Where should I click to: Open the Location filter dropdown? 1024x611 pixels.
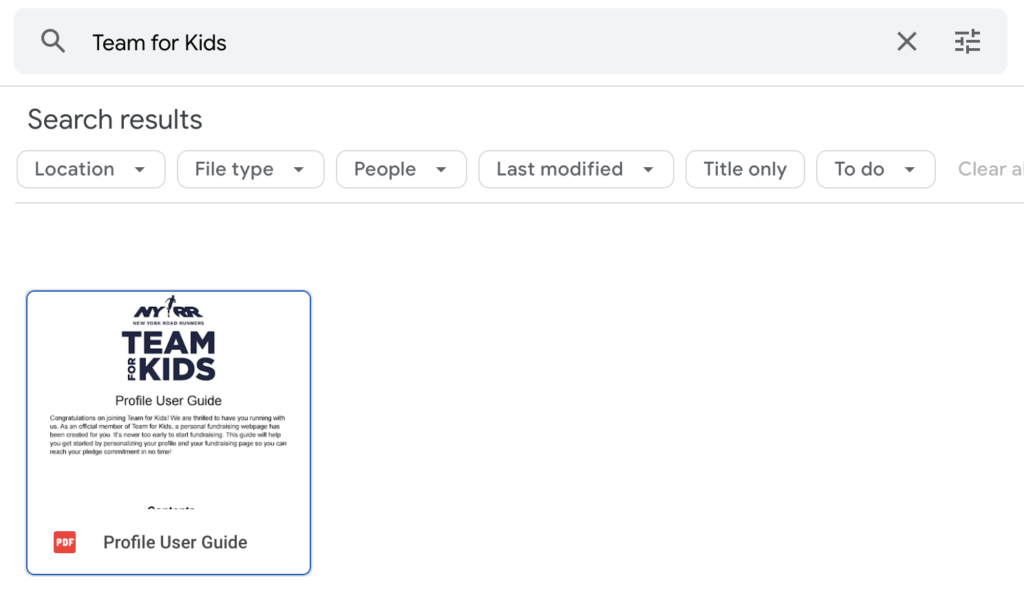click(90, 169)
